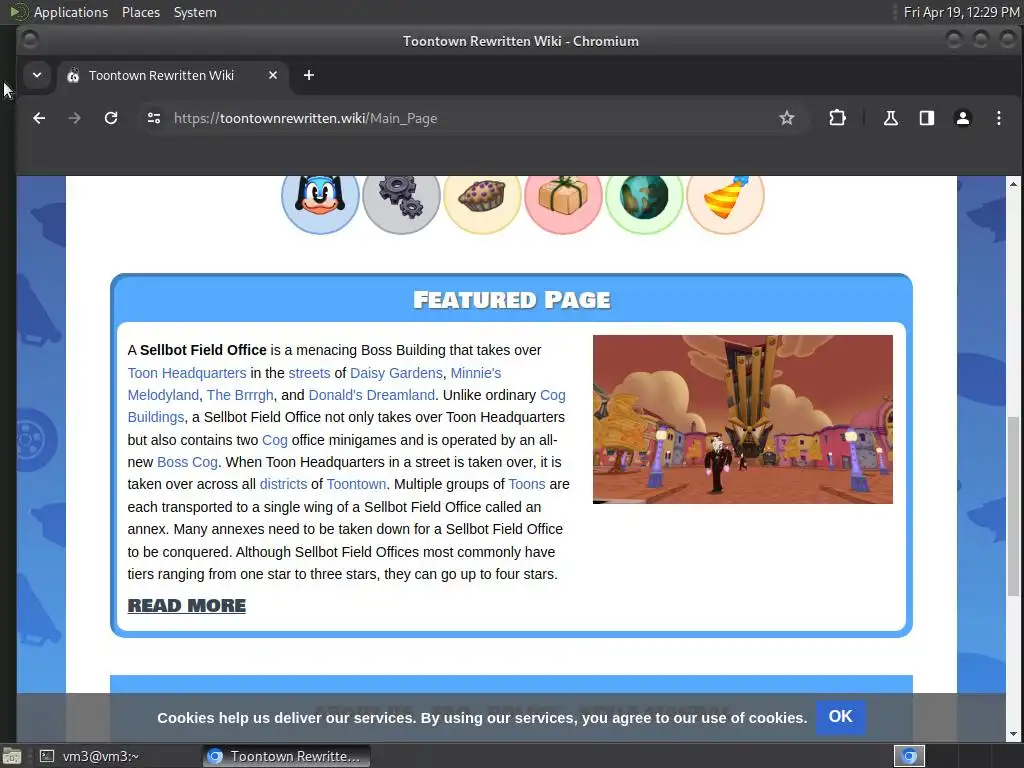This screenshot has height=768, width=1024.
Task: Click the Cog link before office minigames
Action: [275, 440]
